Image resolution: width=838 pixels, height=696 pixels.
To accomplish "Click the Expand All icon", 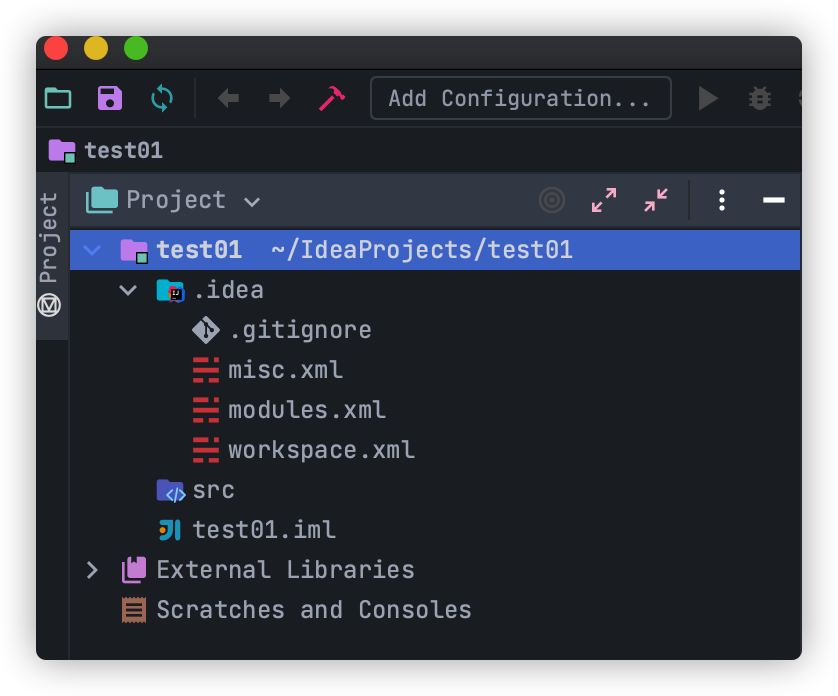I will (x=604, y=200).
